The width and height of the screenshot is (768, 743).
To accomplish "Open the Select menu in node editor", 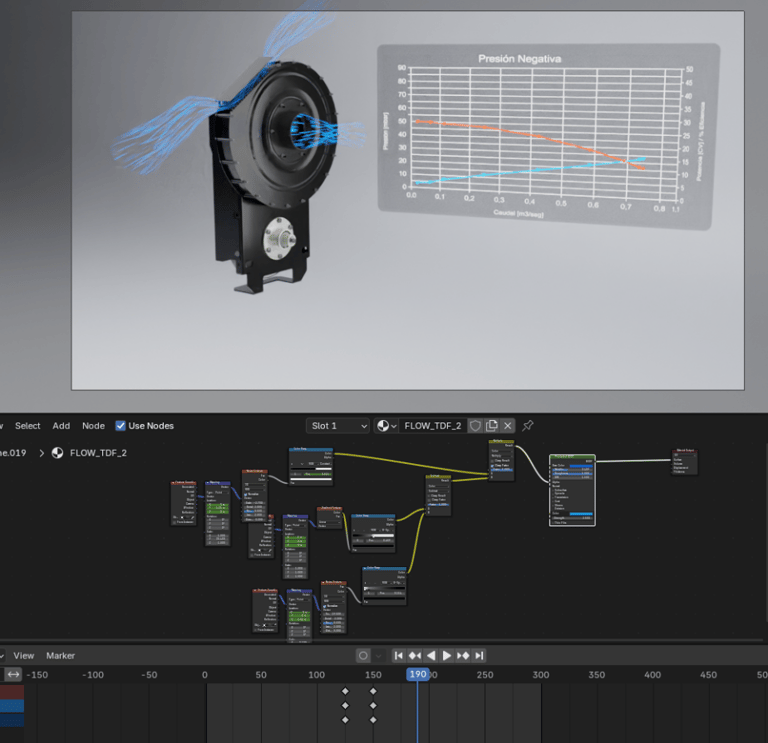I will click(27, 426).
